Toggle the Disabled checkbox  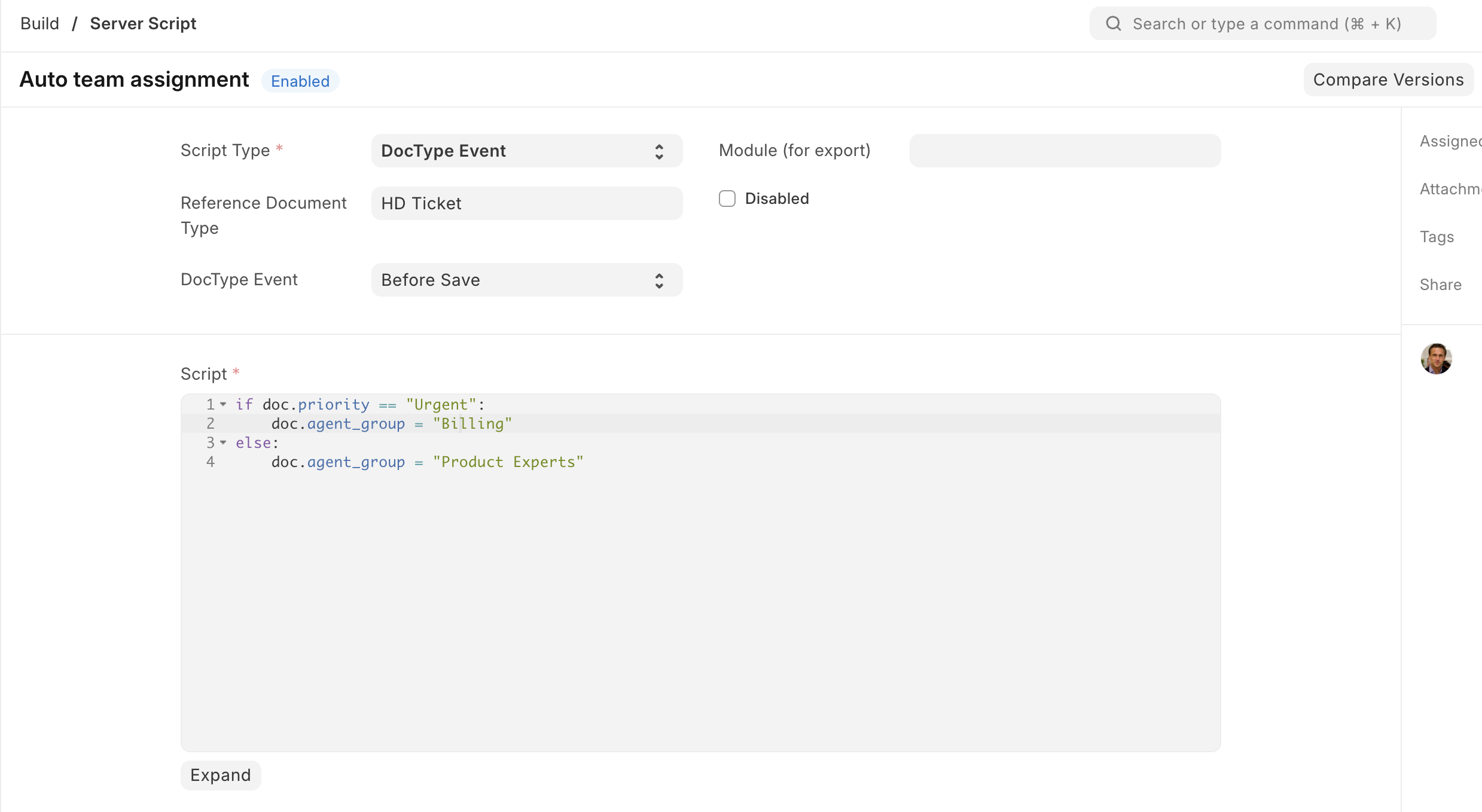pyautogui.click(x=727, y=199)
